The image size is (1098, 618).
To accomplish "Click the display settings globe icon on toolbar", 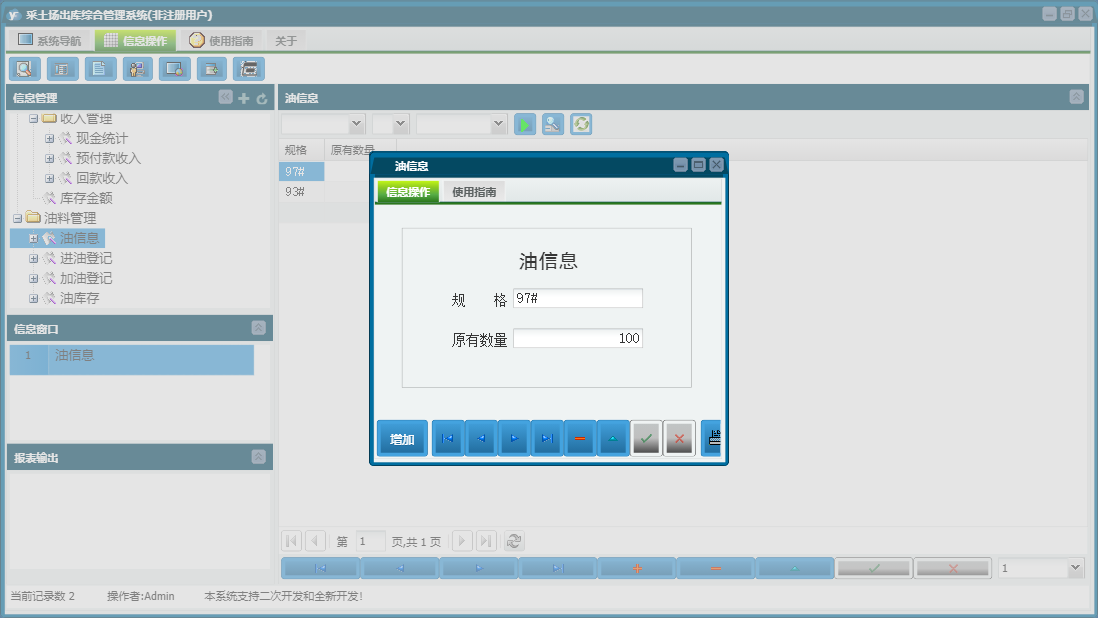I will tap(174, 68).
